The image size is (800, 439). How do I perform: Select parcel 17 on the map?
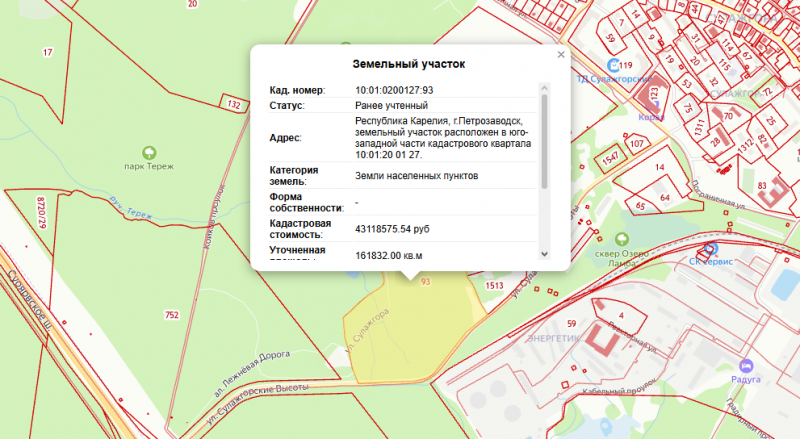click(x=47, y=52)
